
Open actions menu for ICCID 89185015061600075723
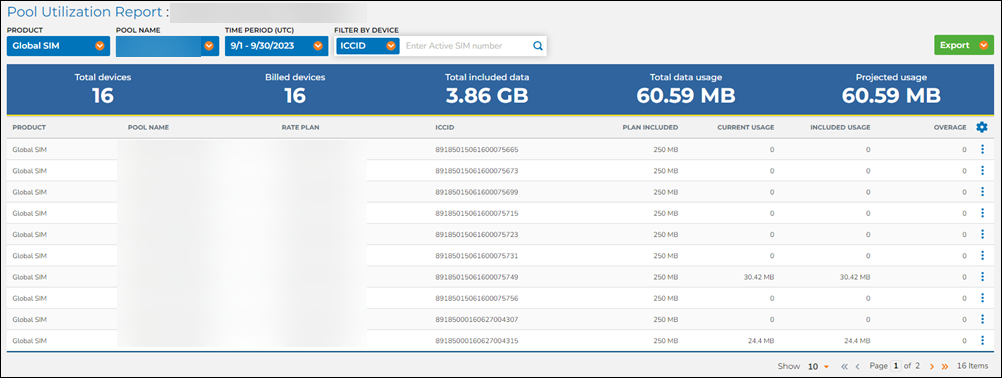pos(982,234)
